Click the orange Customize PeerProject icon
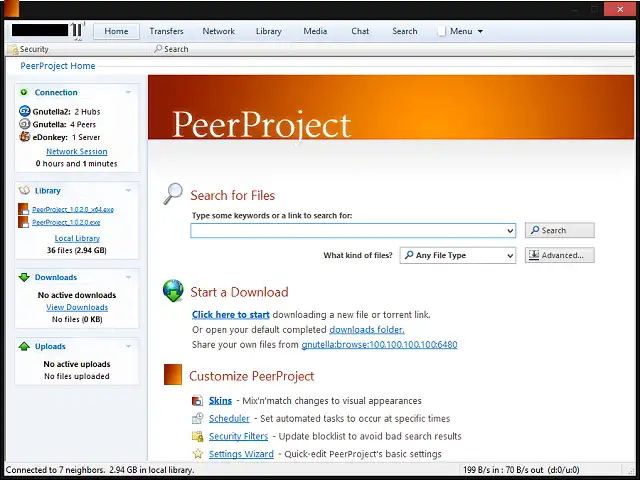Viewport: 640px width, 480px height. (x=173, y=374)
